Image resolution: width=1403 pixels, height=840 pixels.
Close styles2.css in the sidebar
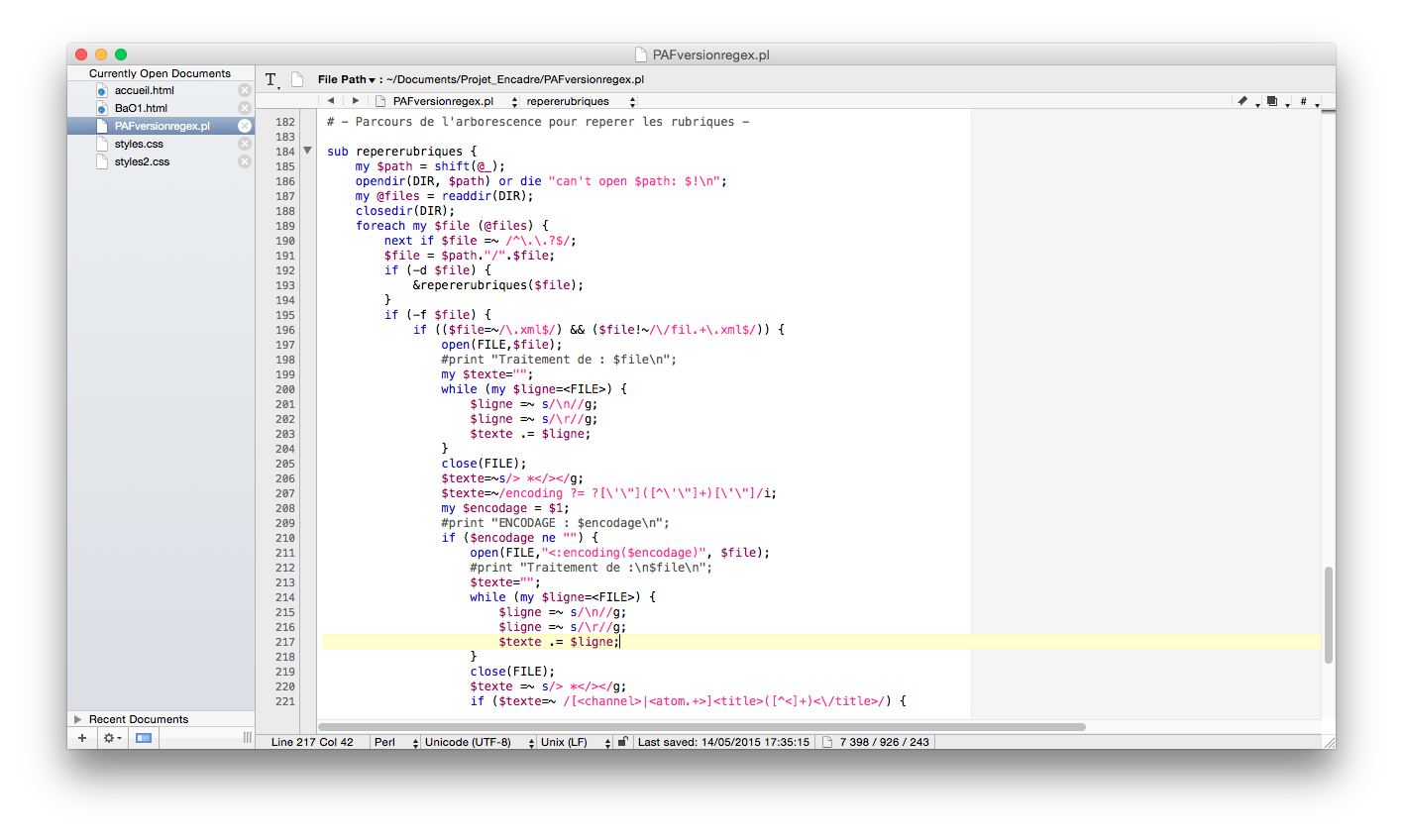point(245,161)
